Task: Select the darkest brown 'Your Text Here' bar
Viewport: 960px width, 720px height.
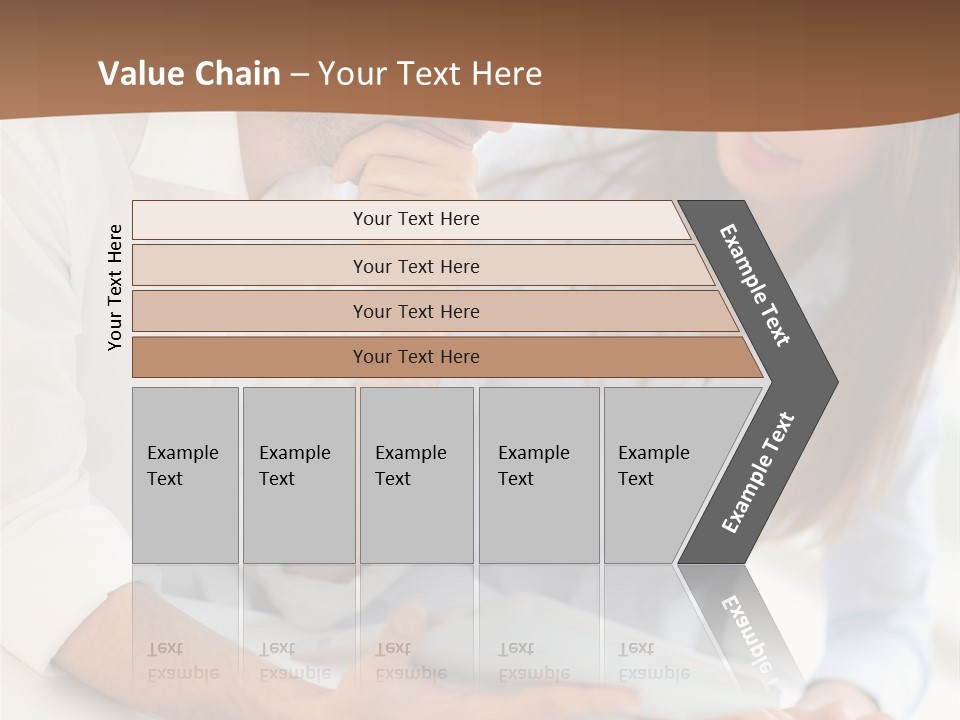Action: (415, 357)
